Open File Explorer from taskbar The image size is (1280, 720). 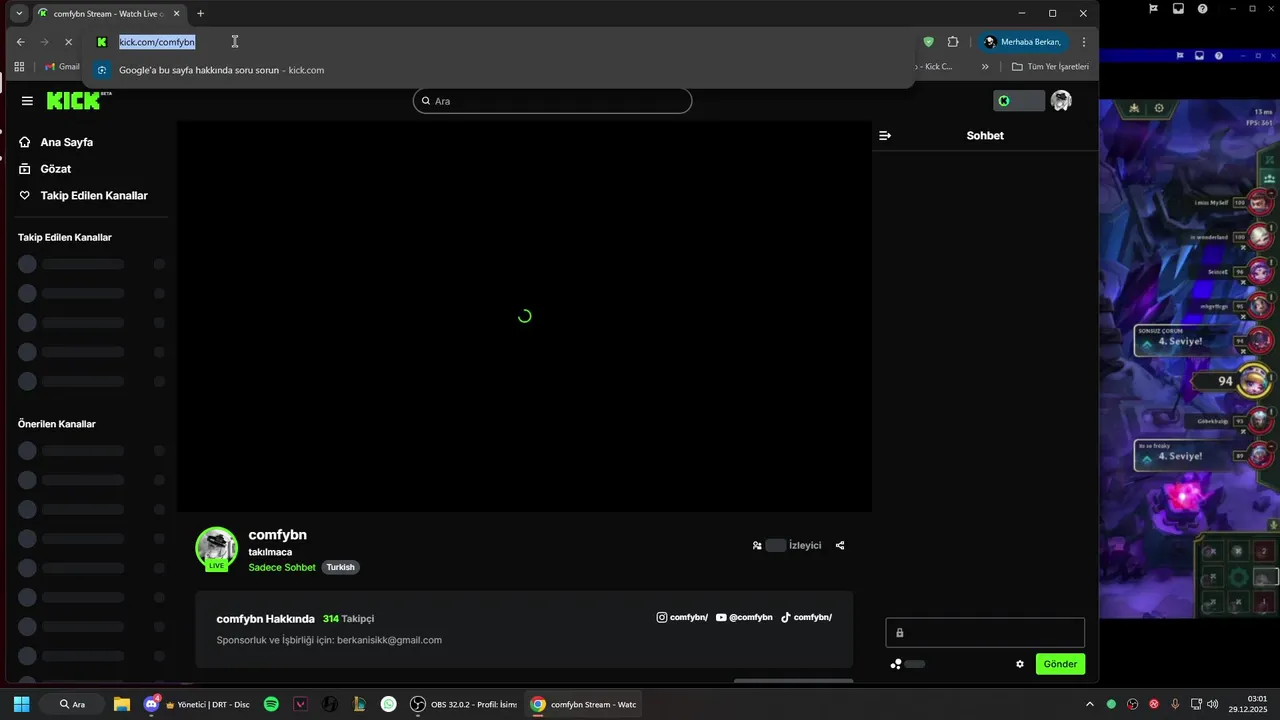[122, 704]
